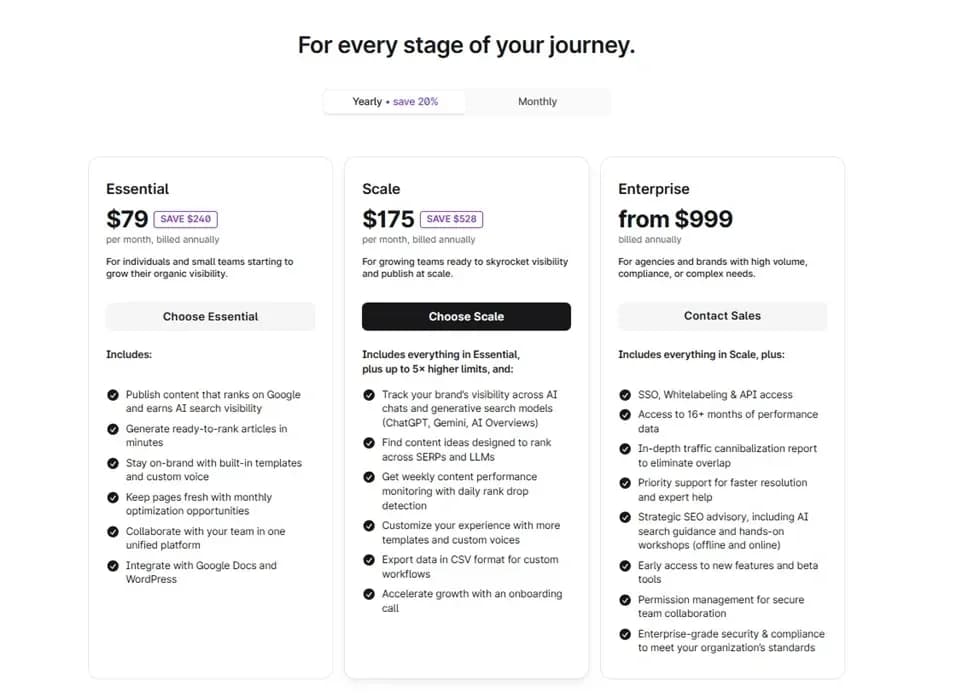Viewport: 974px width, 699px height.
Task: Click the checkmark next to "Early access to new features"
Action: click(625, 566)
